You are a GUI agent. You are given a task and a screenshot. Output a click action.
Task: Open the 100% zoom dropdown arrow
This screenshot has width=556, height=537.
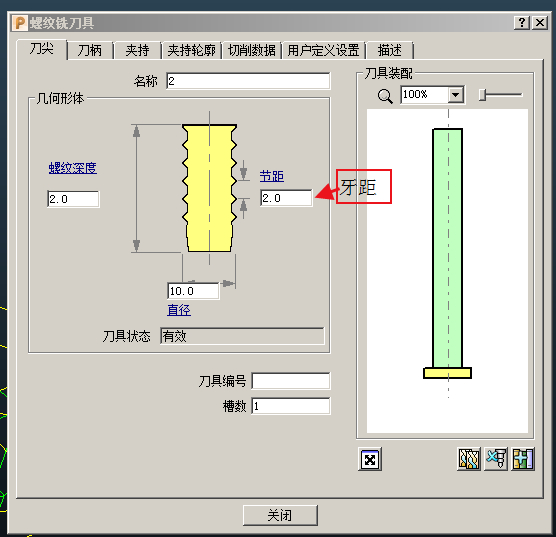coord(456,95)
